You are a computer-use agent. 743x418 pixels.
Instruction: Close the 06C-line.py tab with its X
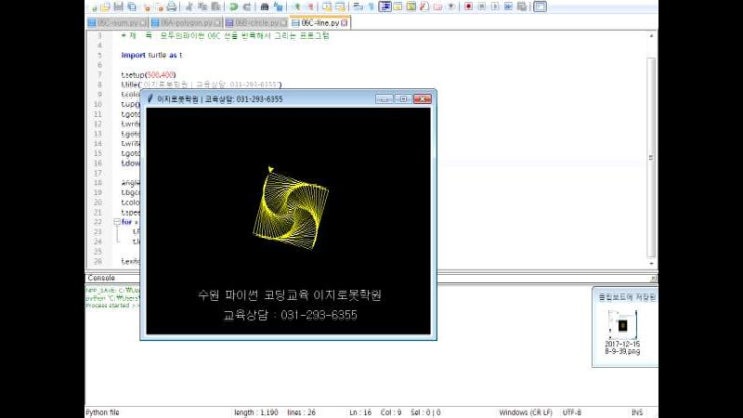coord(346,22)
